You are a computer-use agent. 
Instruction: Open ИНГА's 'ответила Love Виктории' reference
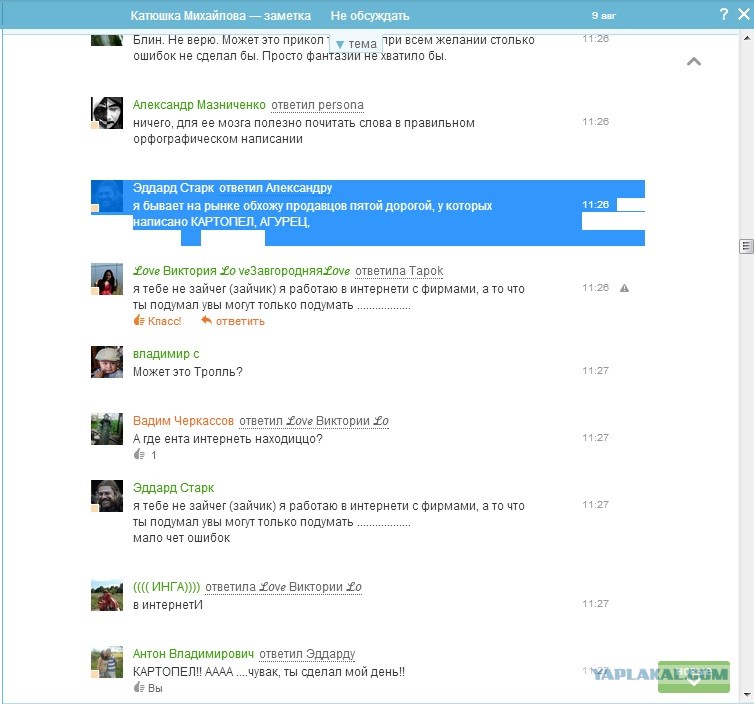(283, 587)
